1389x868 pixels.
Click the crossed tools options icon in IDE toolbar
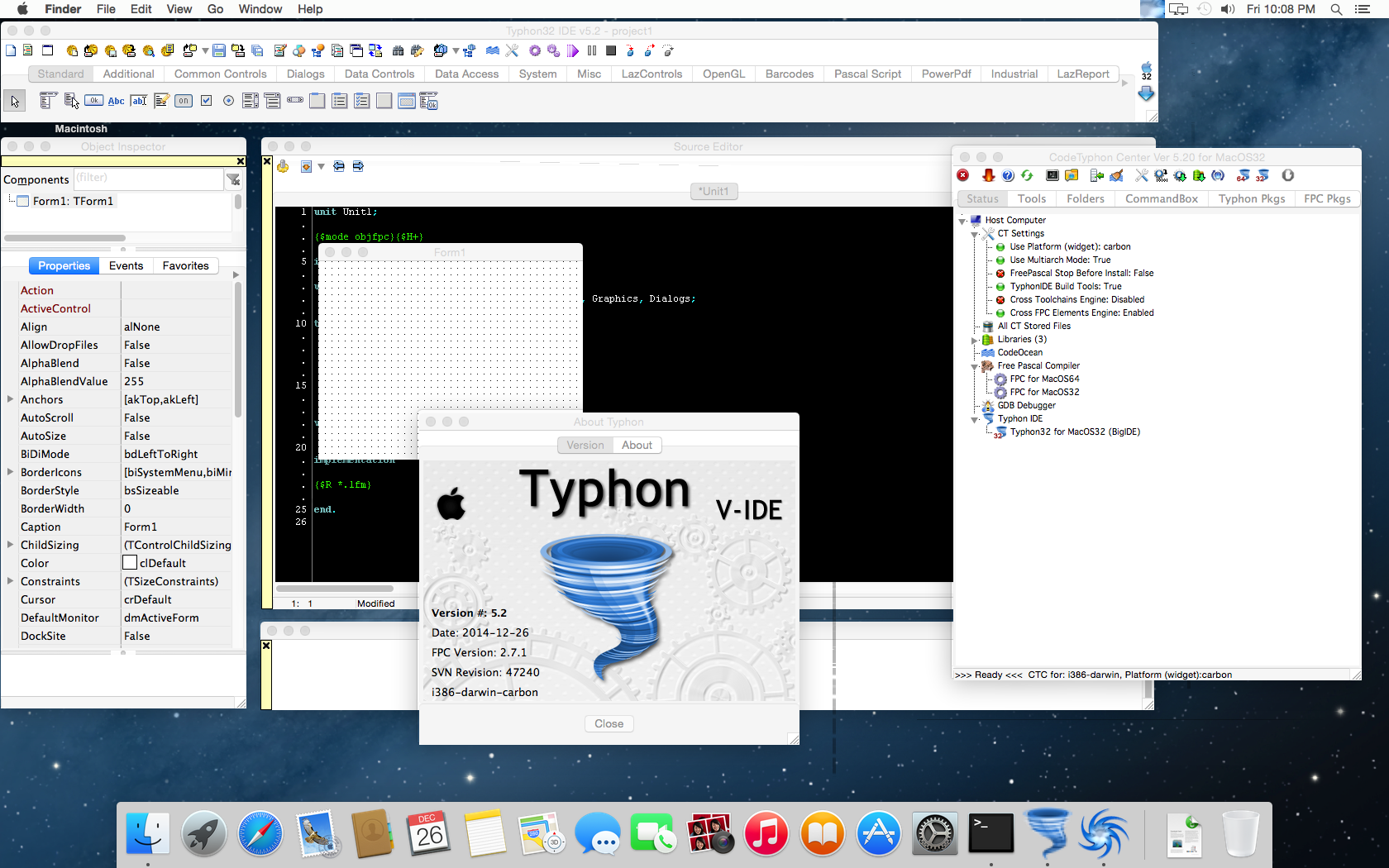click(512, 50)
